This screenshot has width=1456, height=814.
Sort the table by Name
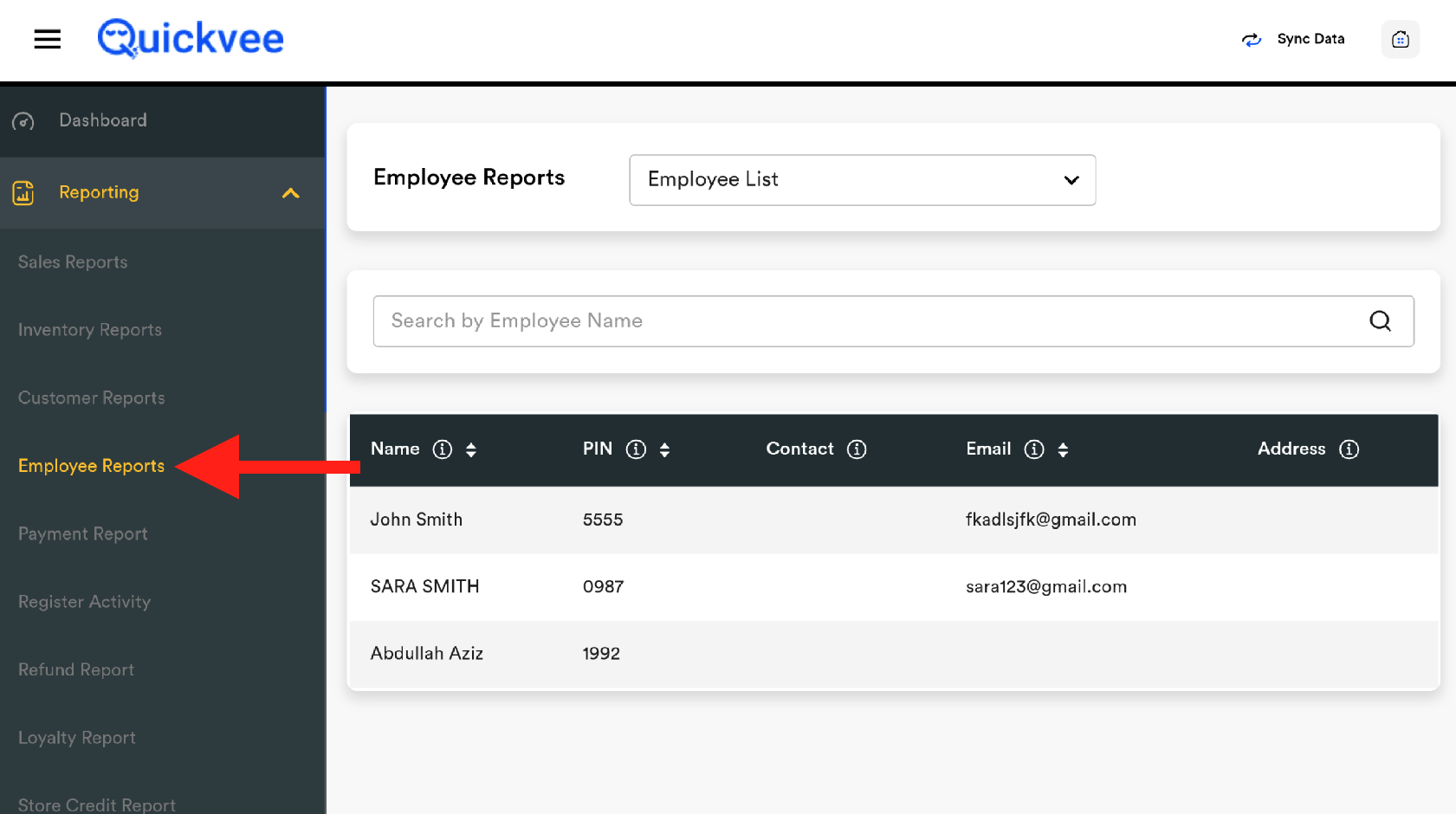point(471,449)
